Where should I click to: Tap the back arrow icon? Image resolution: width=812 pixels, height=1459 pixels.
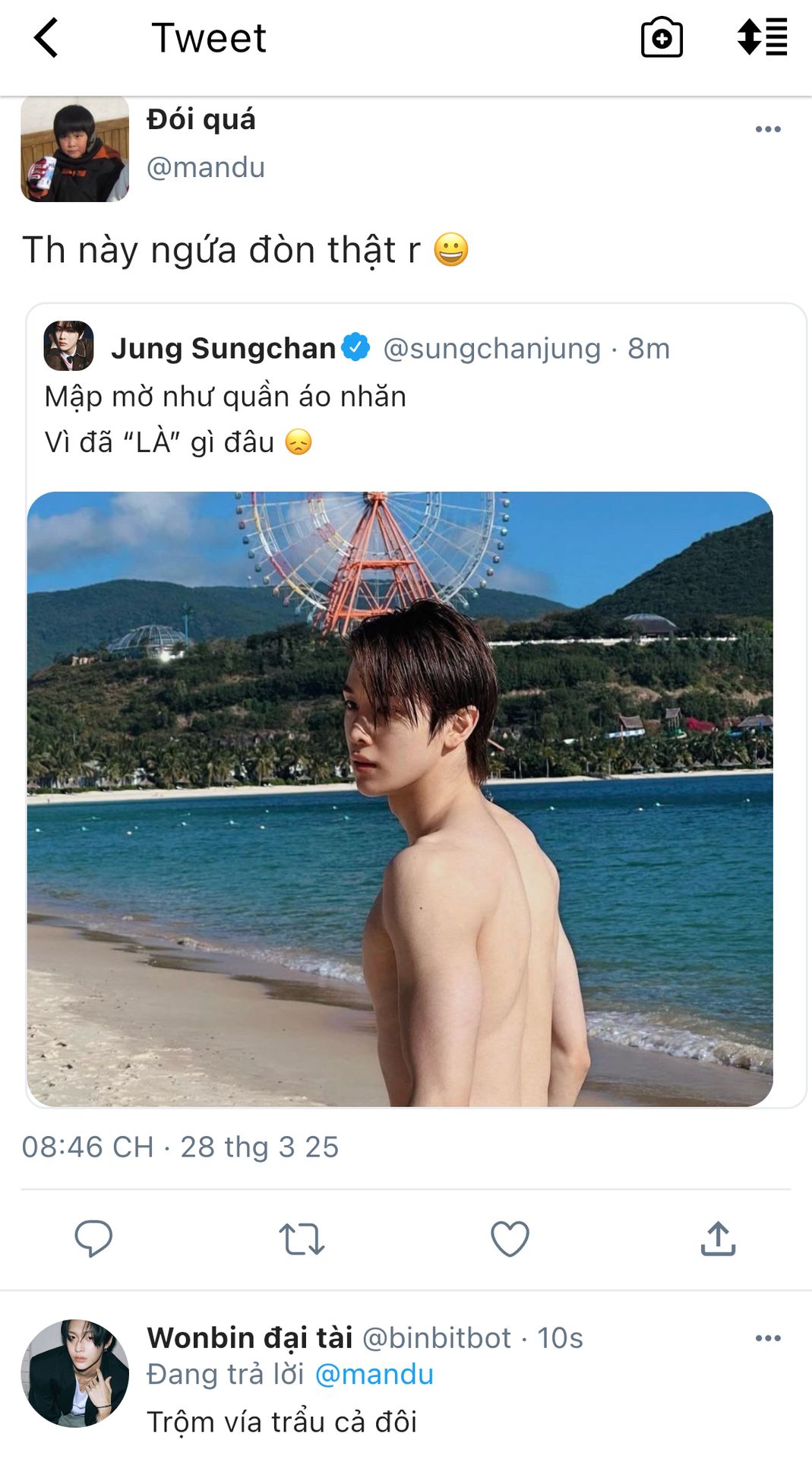click(x=46, y=38)
